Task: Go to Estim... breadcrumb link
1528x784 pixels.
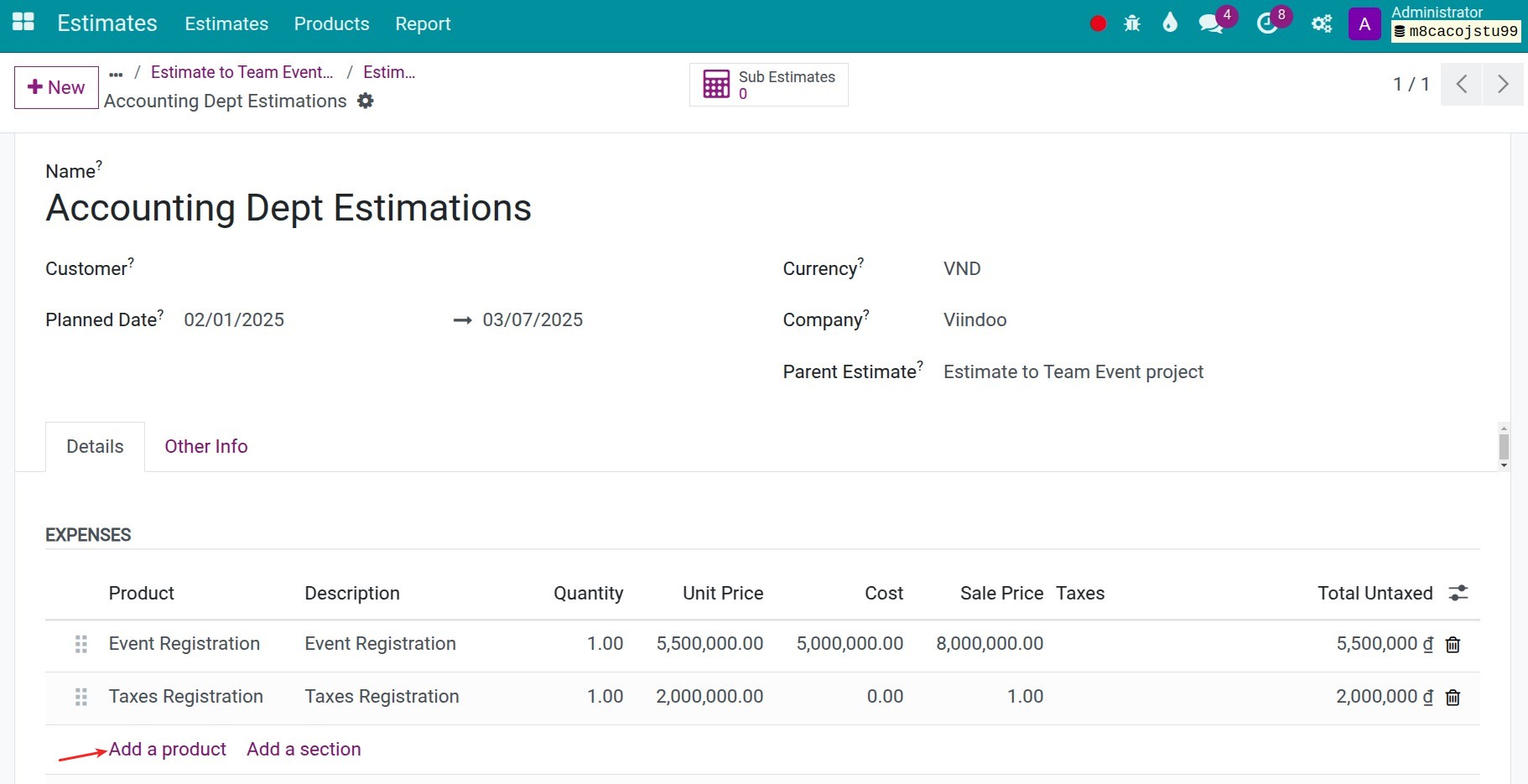Action: (389, 72)
